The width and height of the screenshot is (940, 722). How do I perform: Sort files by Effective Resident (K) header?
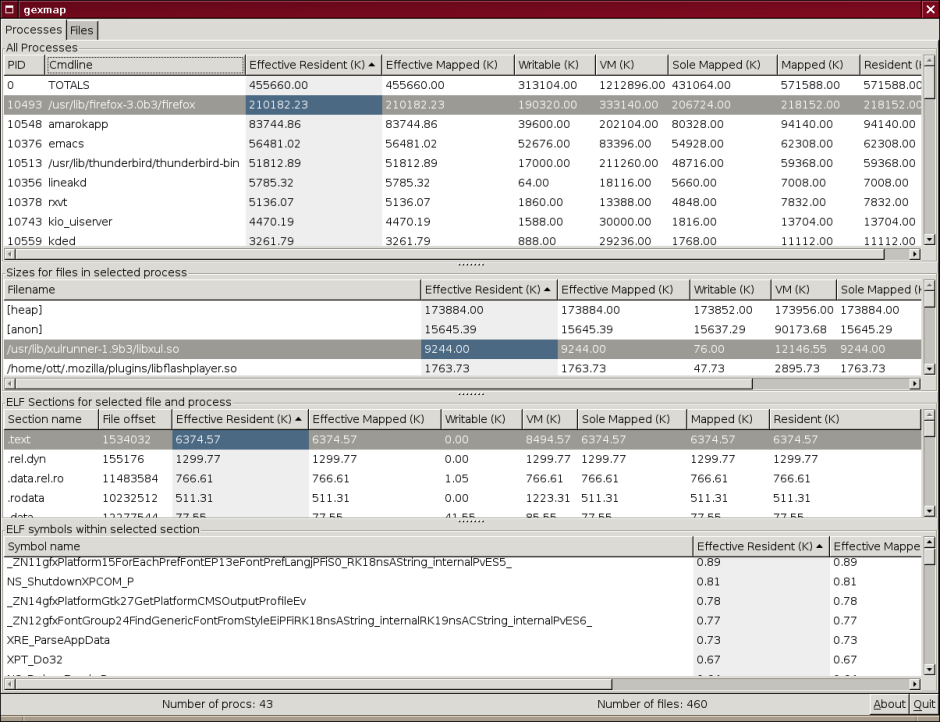(x=489, y=290)
